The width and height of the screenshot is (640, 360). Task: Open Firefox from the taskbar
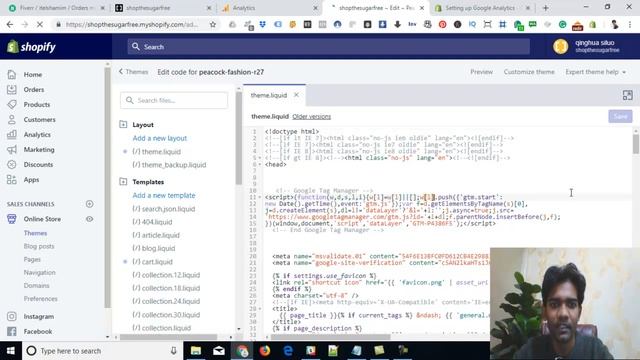point(264,351)
